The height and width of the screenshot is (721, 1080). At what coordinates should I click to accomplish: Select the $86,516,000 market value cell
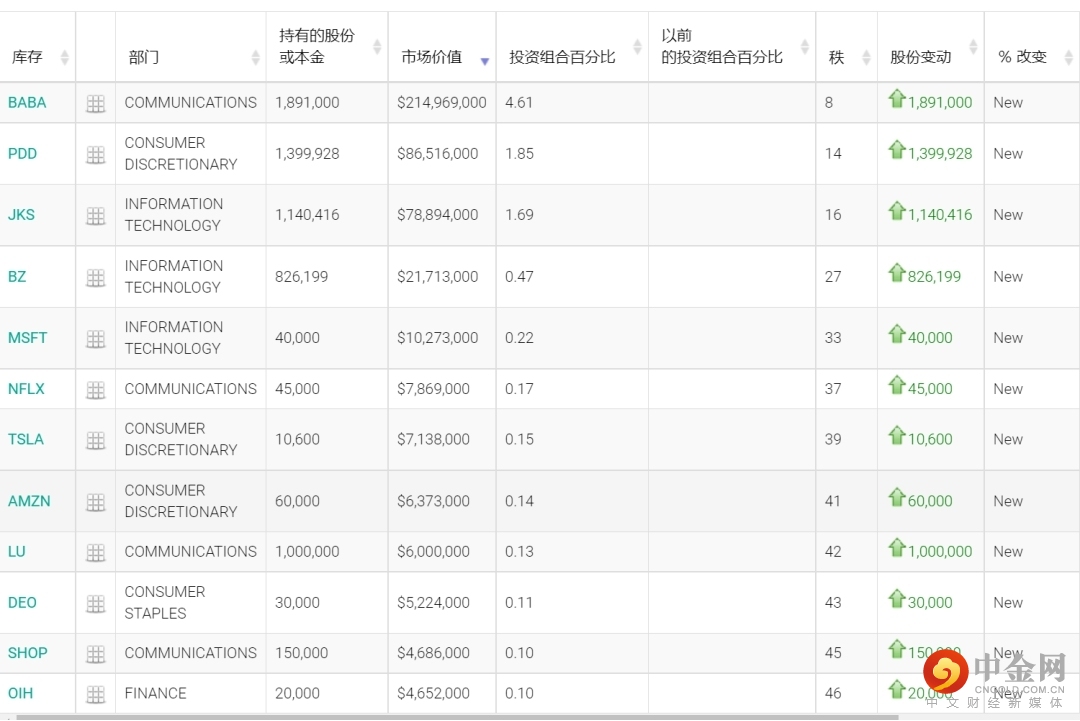coord(442,154)
